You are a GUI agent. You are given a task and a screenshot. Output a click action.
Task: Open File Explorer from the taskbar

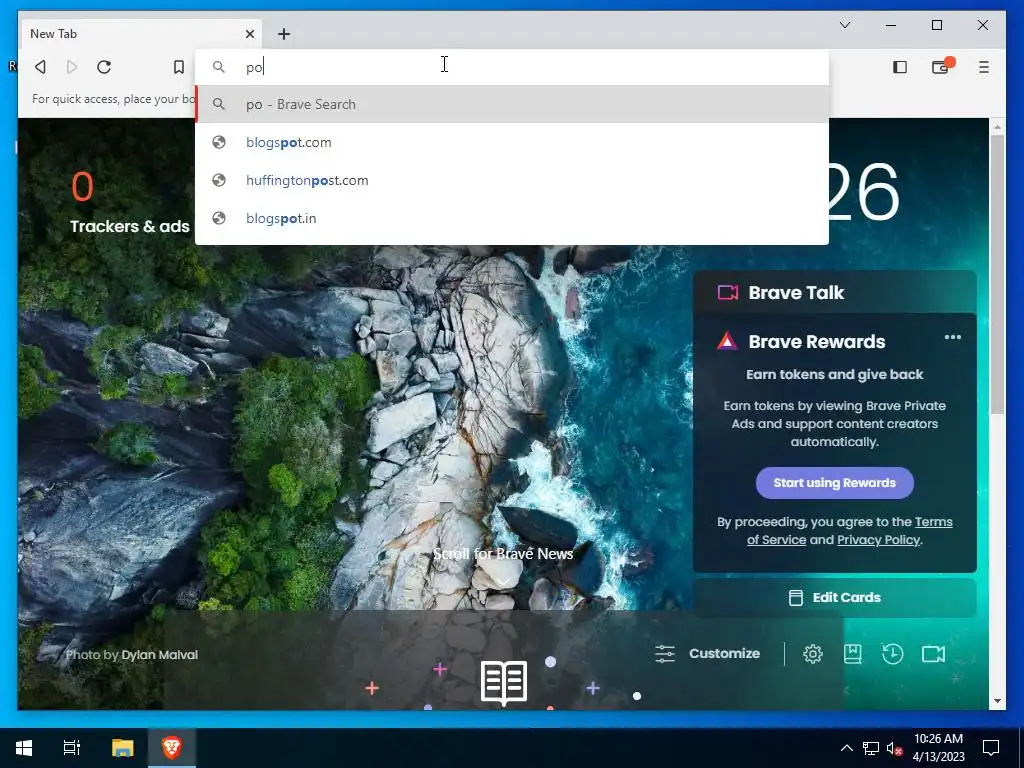[x=122, y=748]
